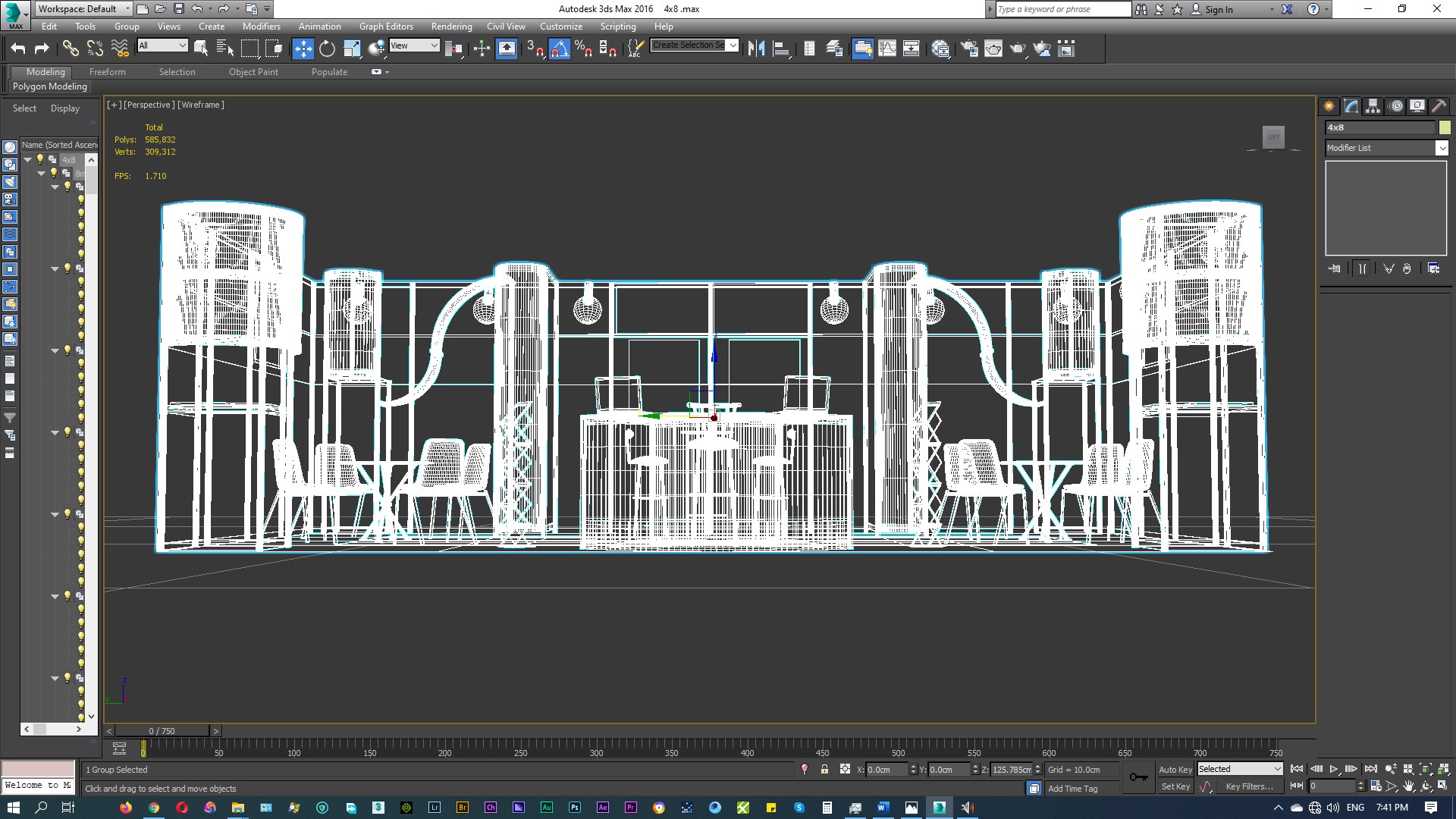Click the object color swatch beside 4x8

tap(1445, 127)
